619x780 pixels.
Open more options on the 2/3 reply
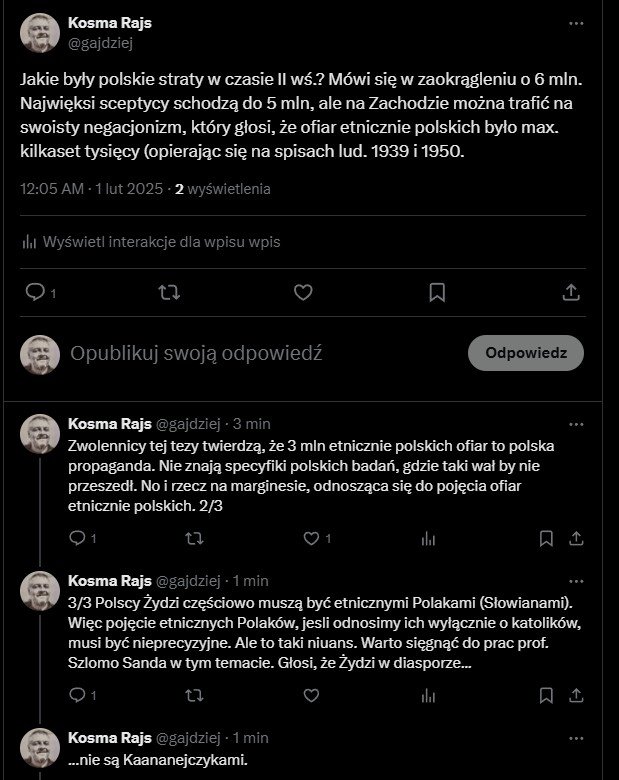point(576,424)
